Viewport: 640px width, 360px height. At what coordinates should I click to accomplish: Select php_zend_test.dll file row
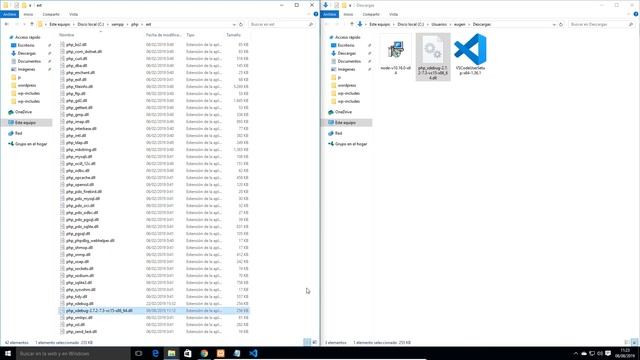(x=154, y=332)
